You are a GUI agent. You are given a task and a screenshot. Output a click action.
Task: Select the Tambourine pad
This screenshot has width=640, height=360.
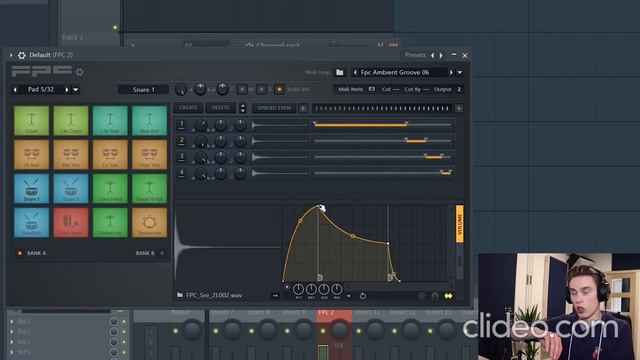coord(149,222)
